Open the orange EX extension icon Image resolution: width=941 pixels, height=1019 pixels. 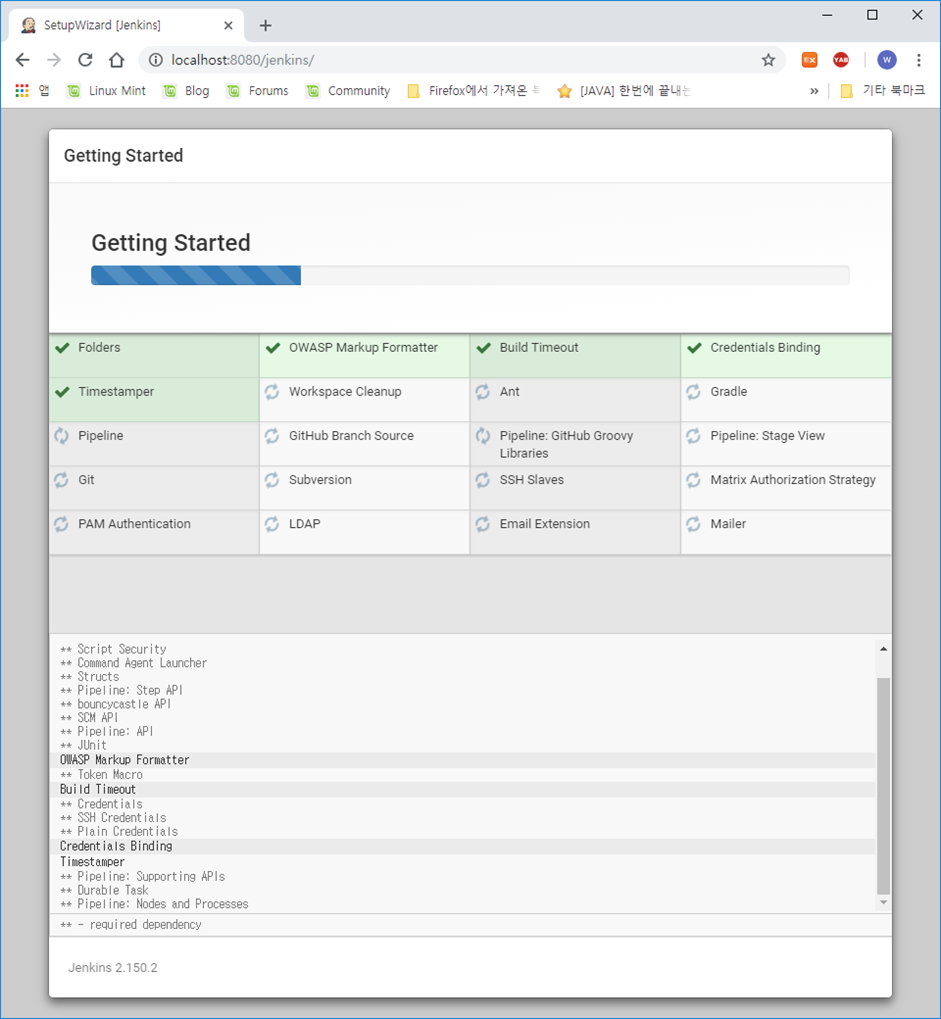click(809, 60)
